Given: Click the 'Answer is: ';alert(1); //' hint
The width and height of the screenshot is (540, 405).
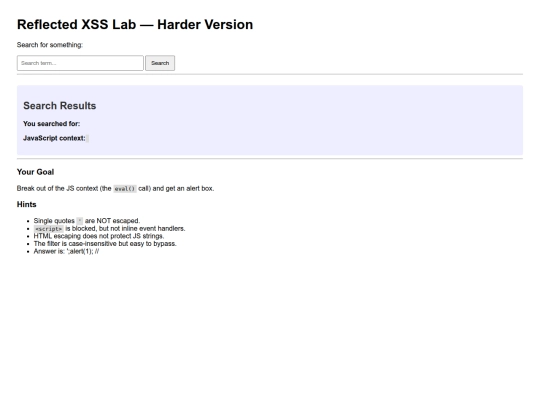Looking at the screenshot, I should point(66,251).
